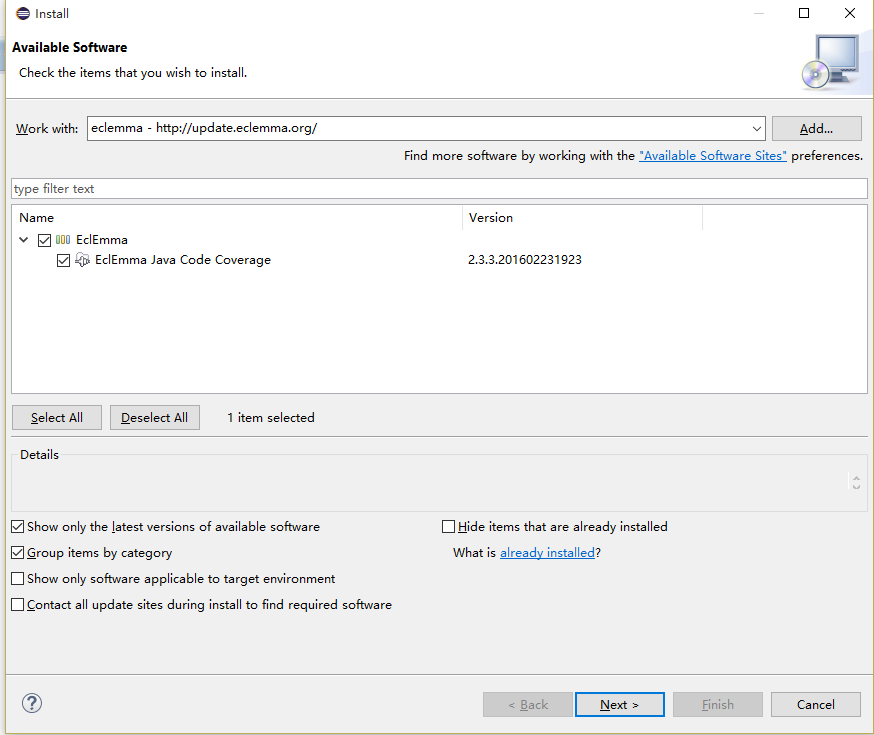Click the install wizard computer and CD image
Viewport: 874px width, 735px height.
click(831, 62)
